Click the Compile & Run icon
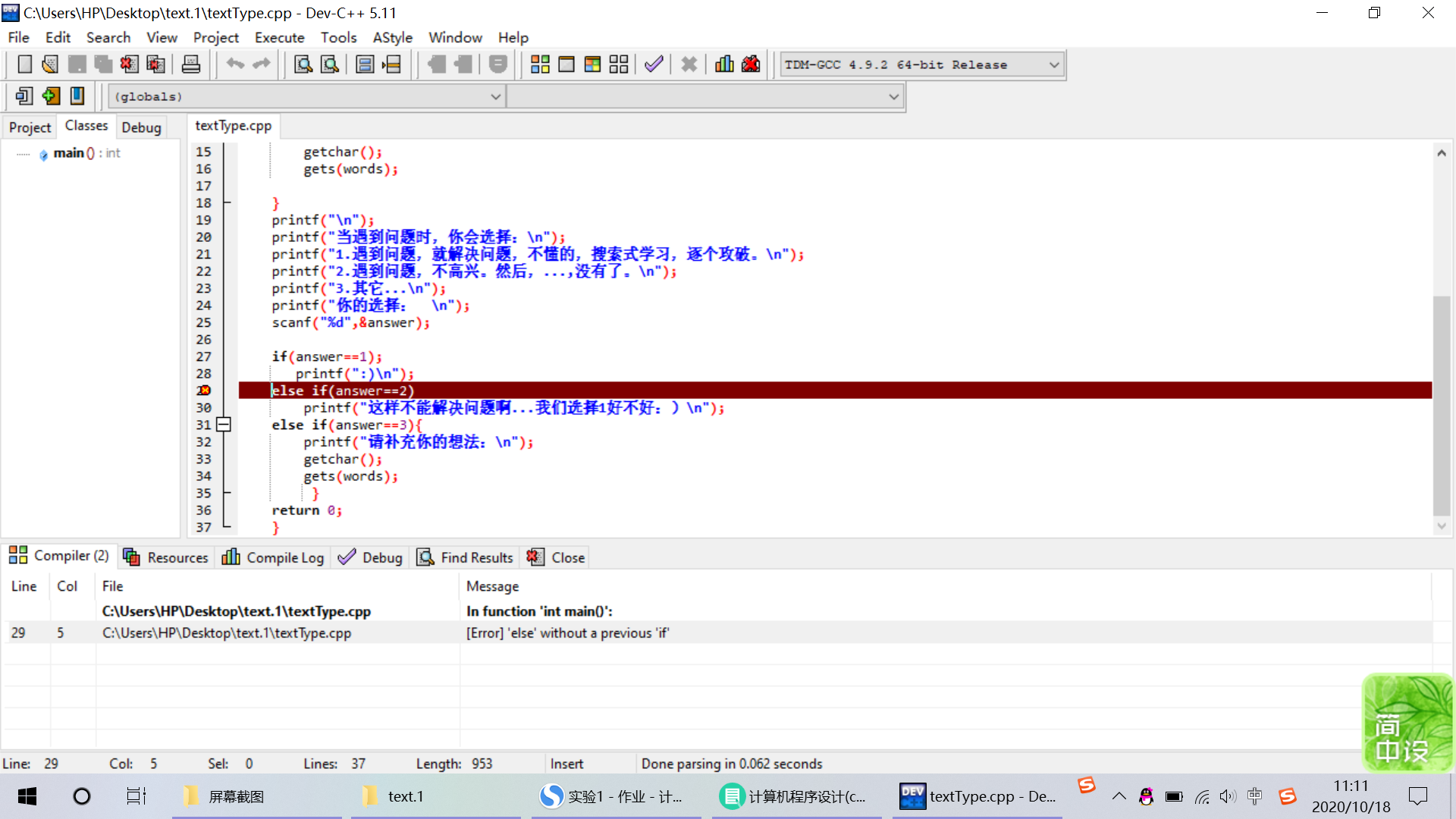Screen dimensions: 1456x819 point(592,64)
